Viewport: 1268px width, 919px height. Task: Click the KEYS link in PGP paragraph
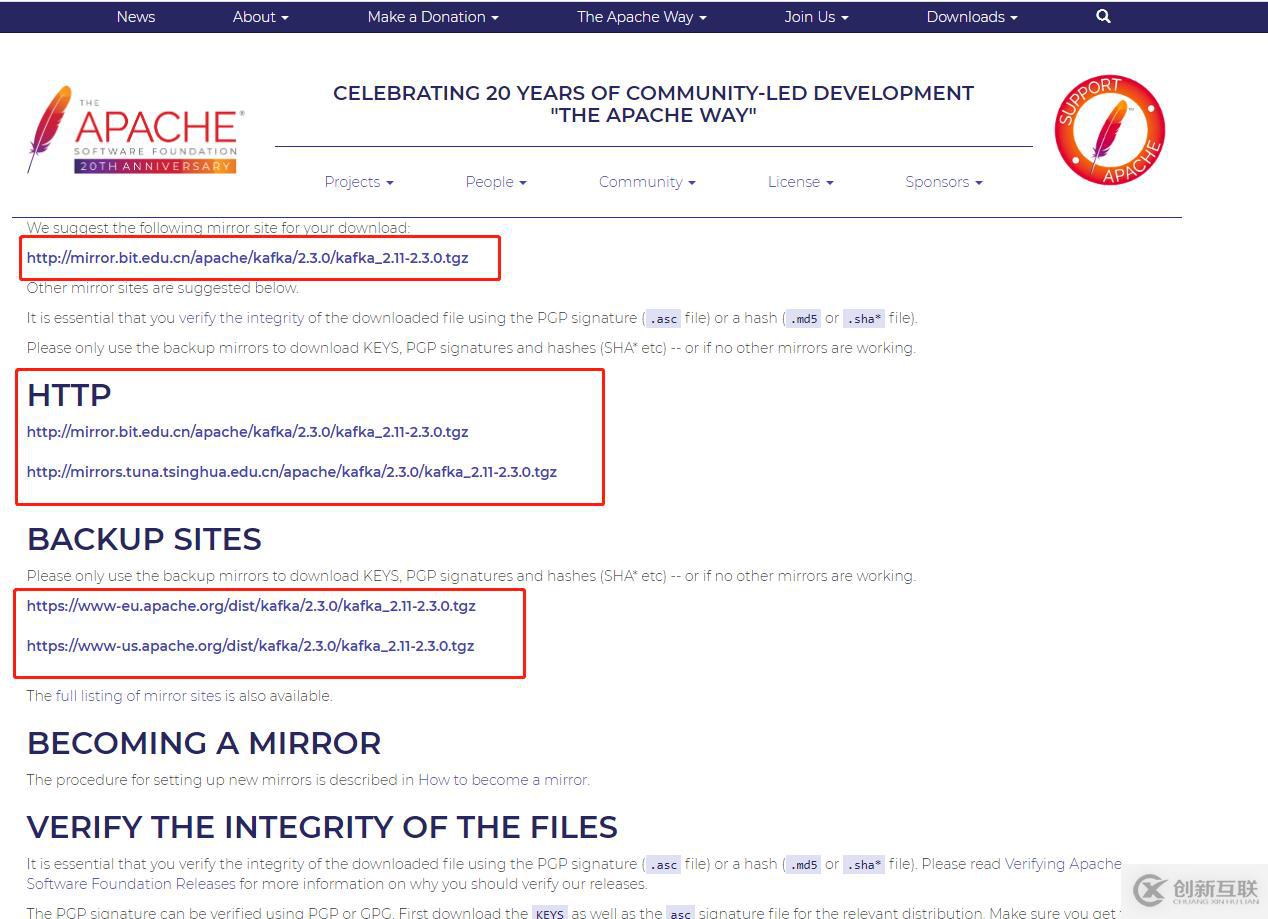[549, 913]
